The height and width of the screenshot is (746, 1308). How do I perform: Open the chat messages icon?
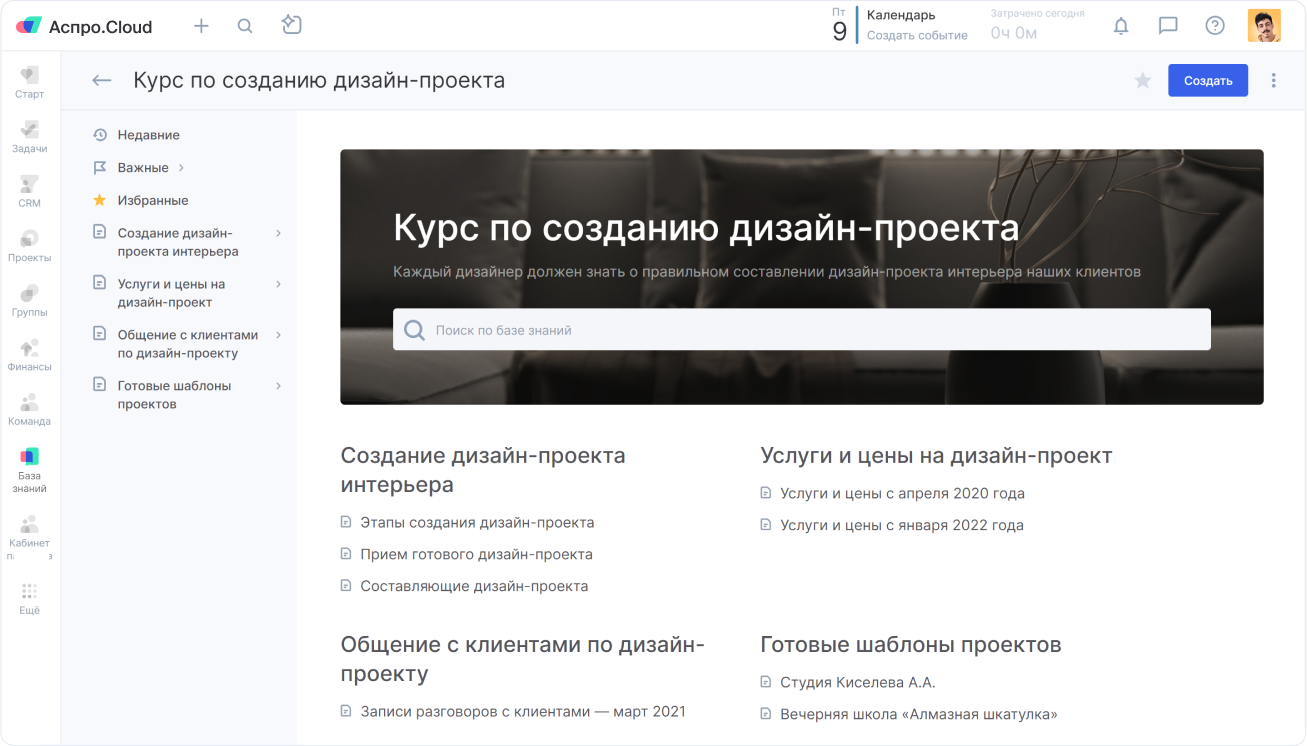point(1168,26)
